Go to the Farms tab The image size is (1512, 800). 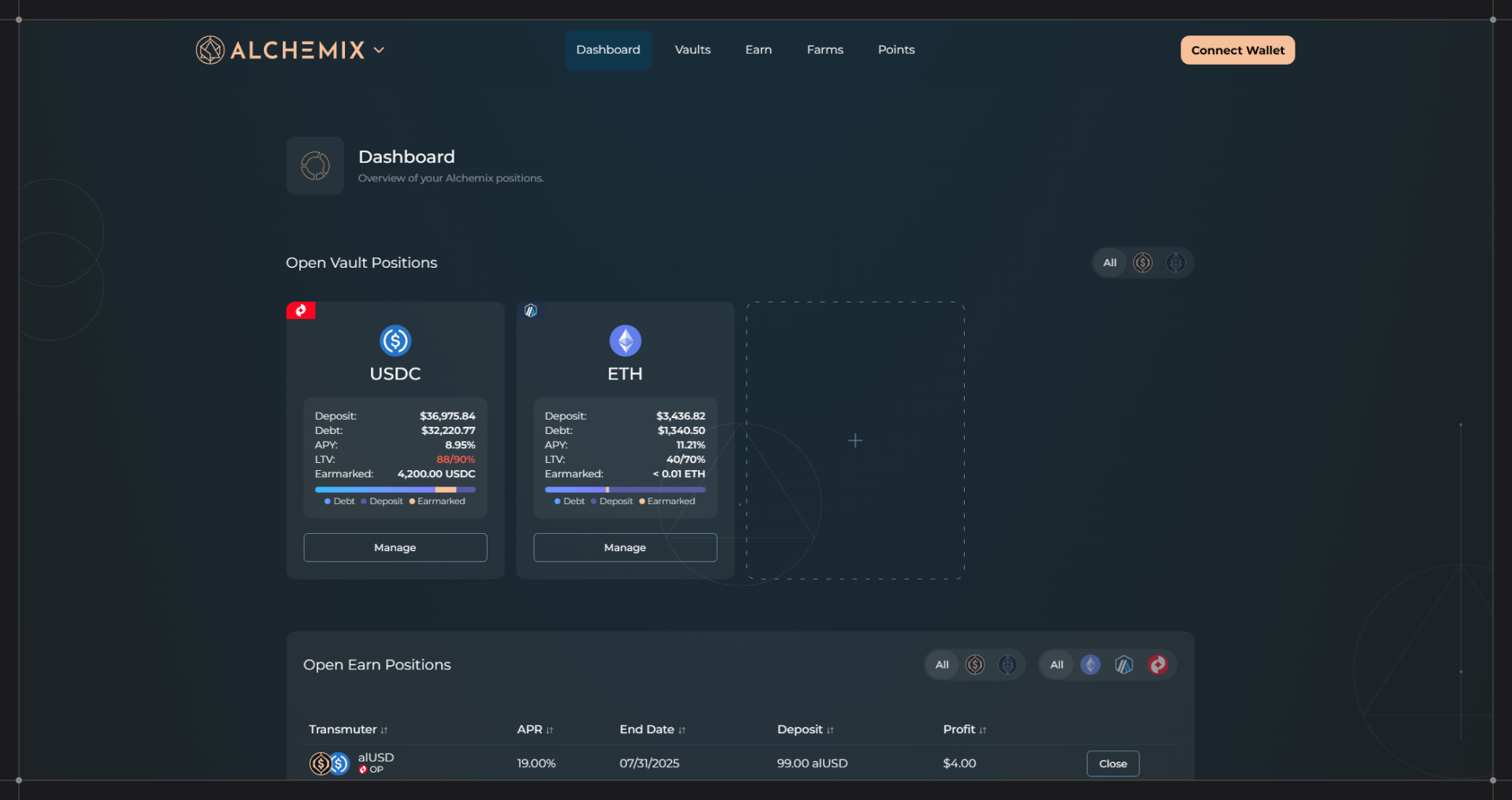pos(825,50)
